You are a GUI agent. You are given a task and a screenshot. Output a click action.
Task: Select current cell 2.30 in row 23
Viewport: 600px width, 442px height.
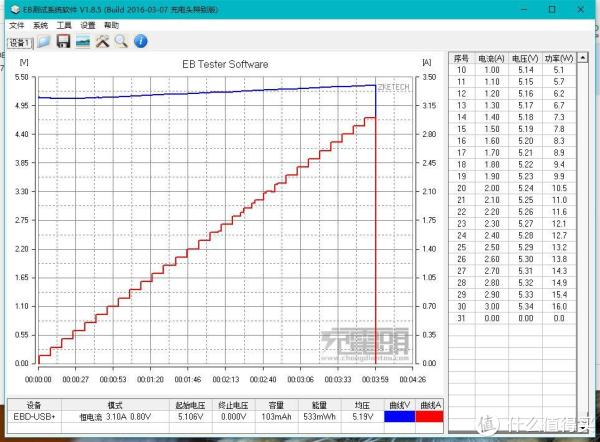(x=492, y=224)
